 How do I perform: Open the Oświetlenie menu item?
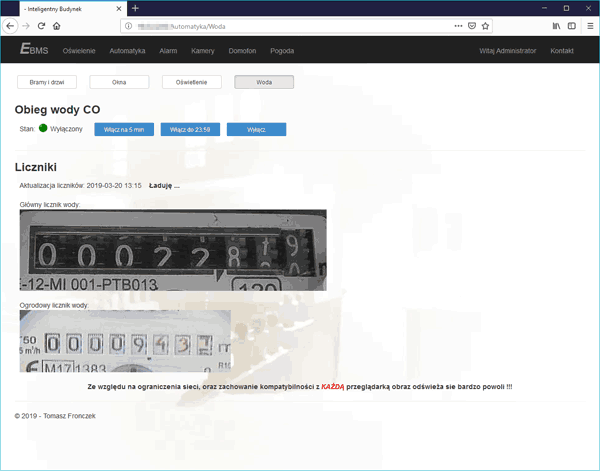pos(79,50)
